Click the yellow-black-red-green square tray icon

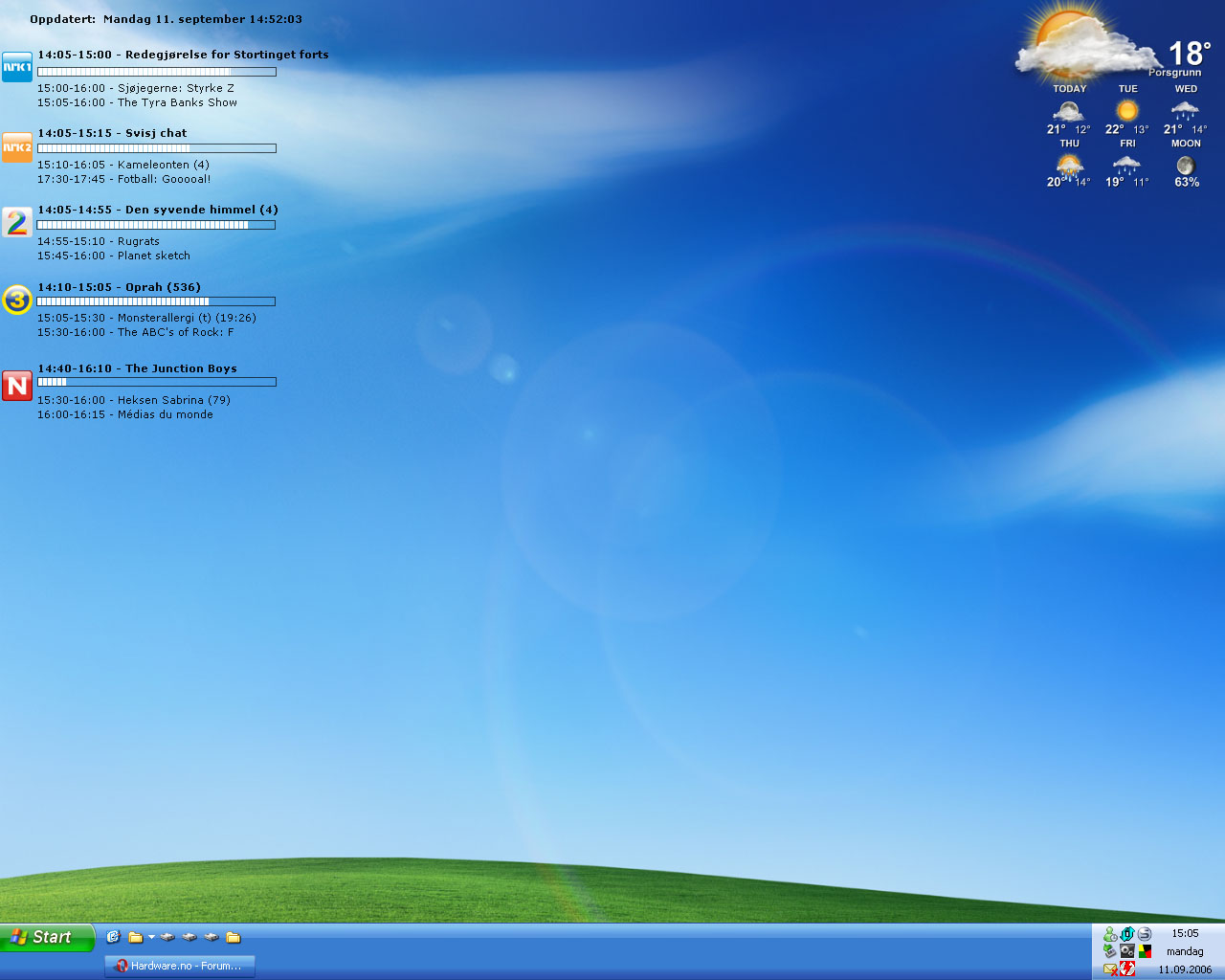click(1145, 951)
